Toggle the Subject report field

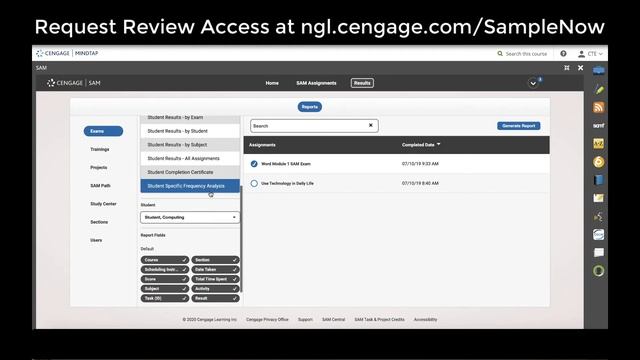[164, 289]
